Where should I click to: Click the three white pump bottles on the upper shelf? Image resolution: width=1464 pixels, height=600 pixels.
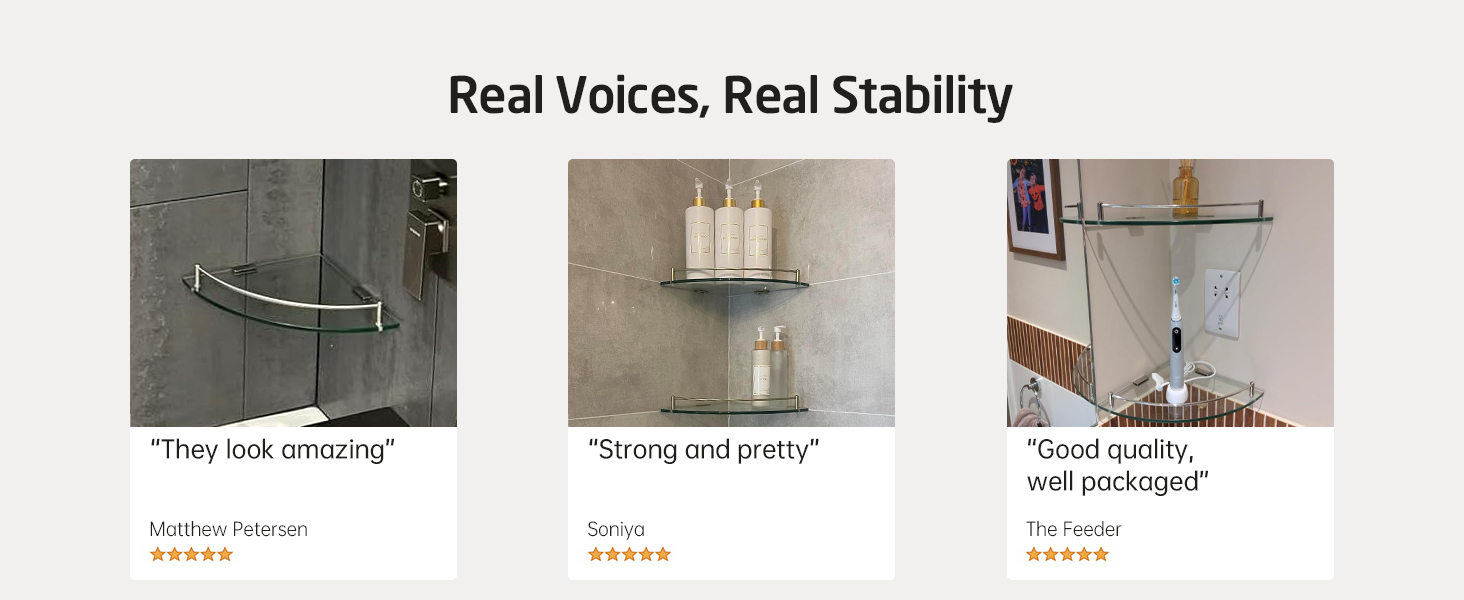coord(728,230)
